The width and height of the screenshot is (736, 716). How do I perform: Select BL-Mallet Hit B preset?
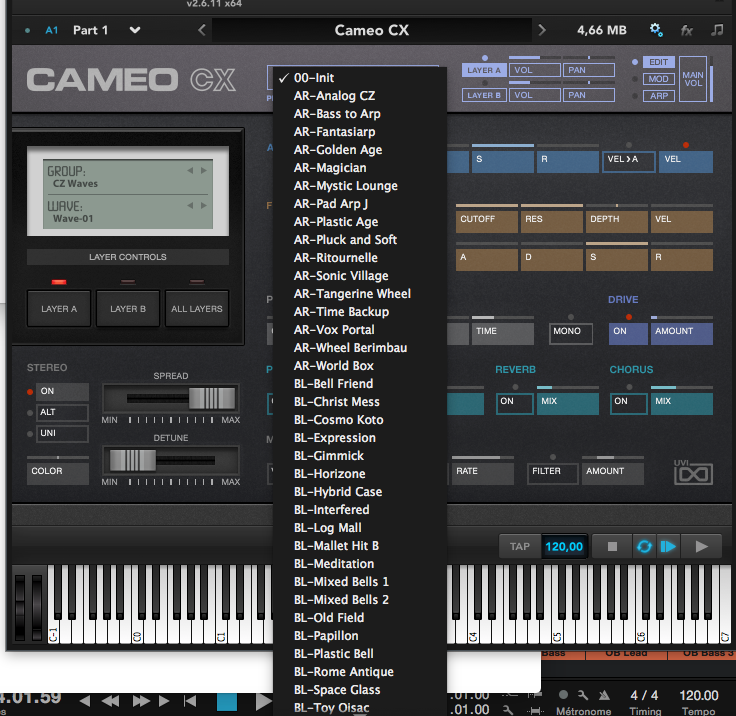click(360, 546)
